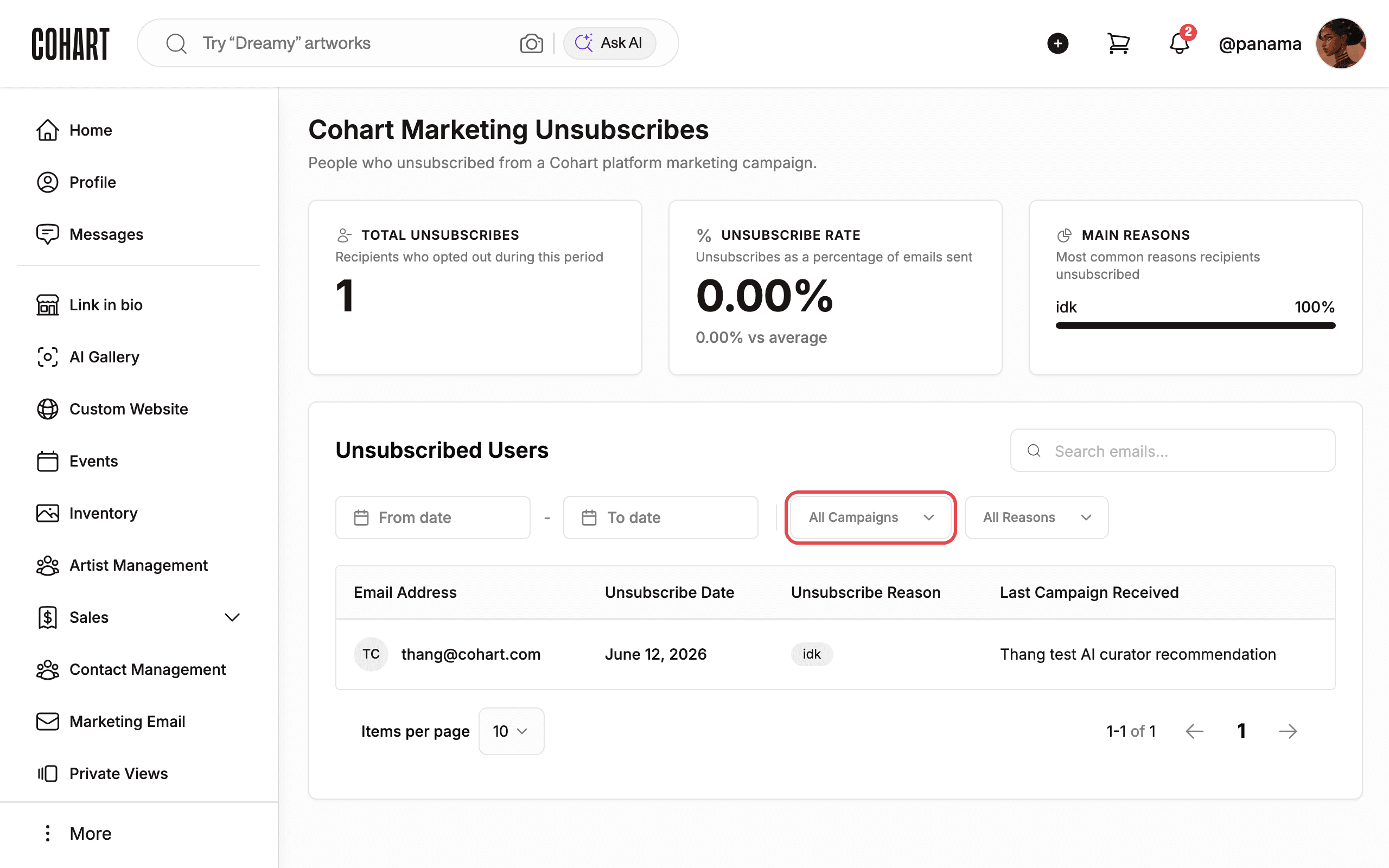
Task: Click the Unsubscribe Rate percent icon
Action: pyautogui.click(x=704, y=235)
